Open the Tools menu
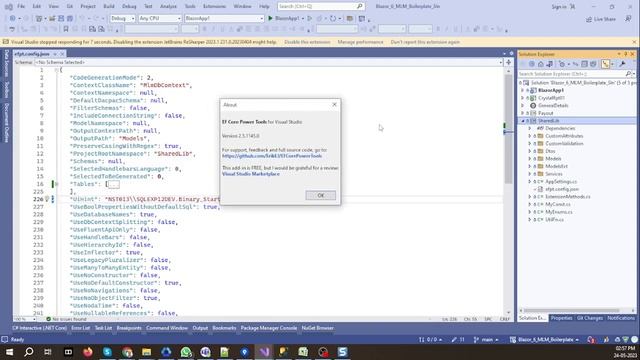640x360 pixels. [190, 7]
